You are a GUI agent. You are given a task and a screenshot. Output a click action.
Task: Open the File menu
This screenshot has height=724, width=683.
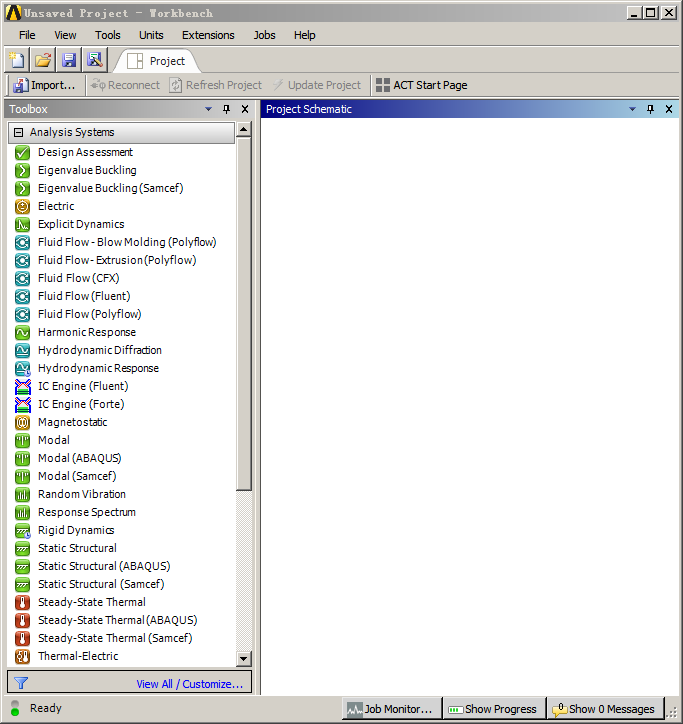pyautogui.click(x=27, y=35)
